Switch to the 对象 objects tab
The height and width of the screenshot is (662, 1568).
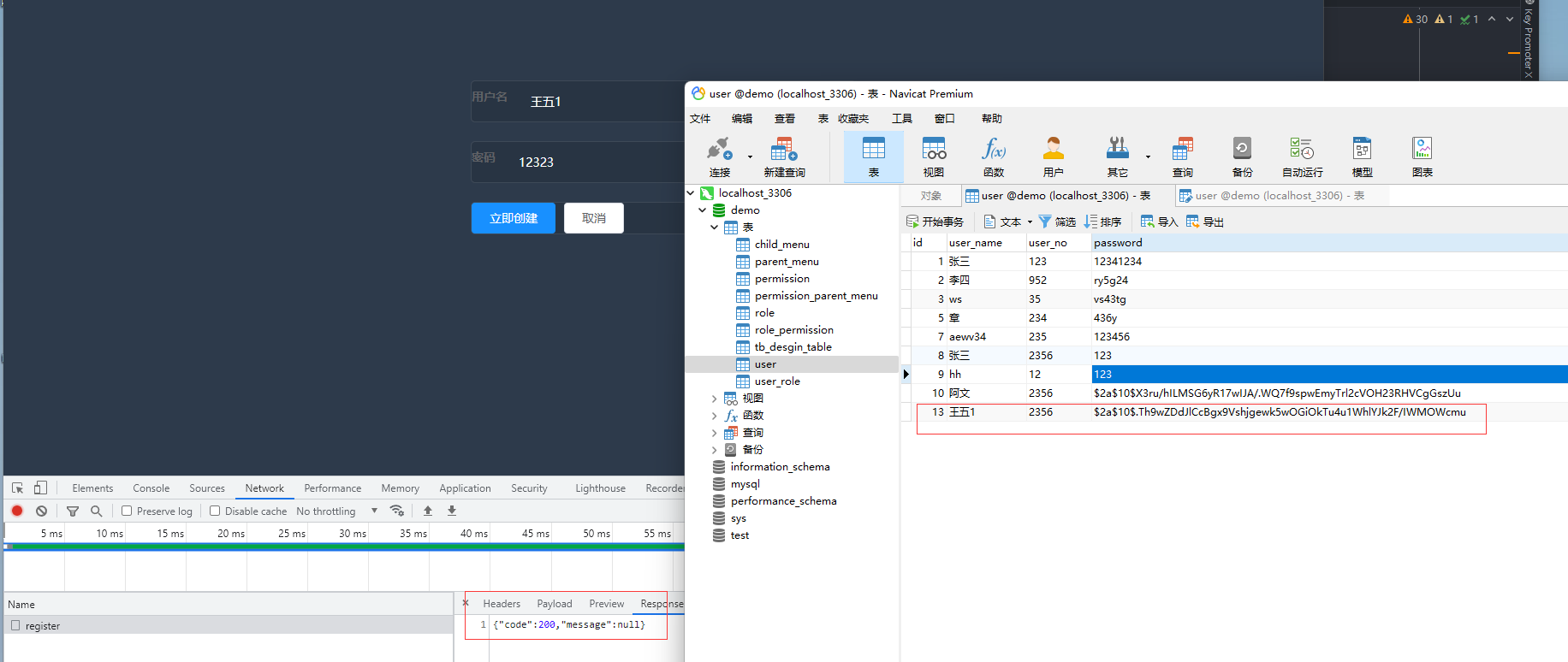pos(931,196)
